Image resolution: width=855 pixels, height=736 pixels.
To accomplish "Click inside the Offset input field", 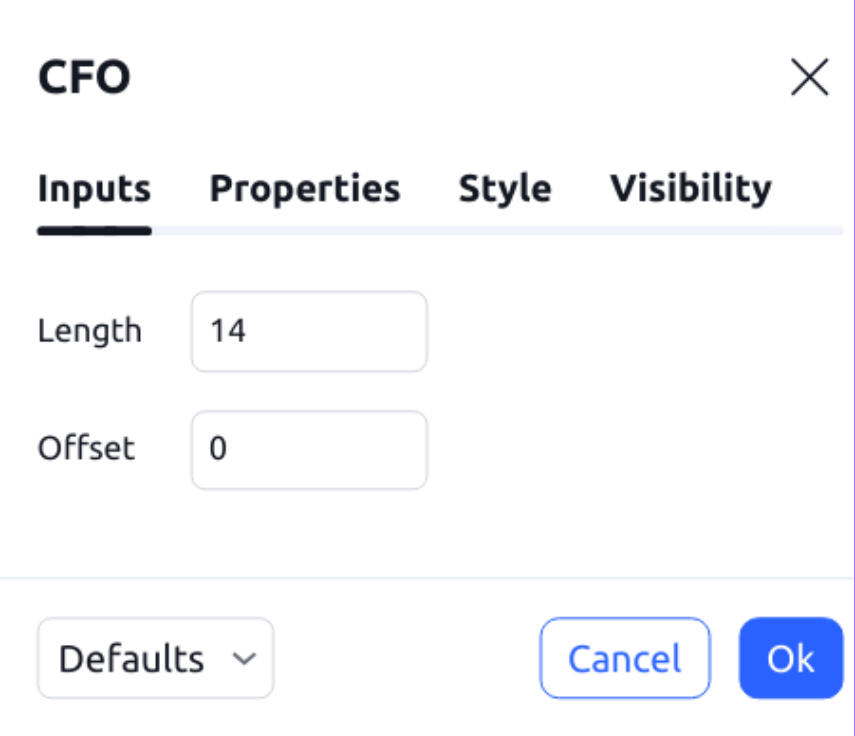I will point(308,448).
